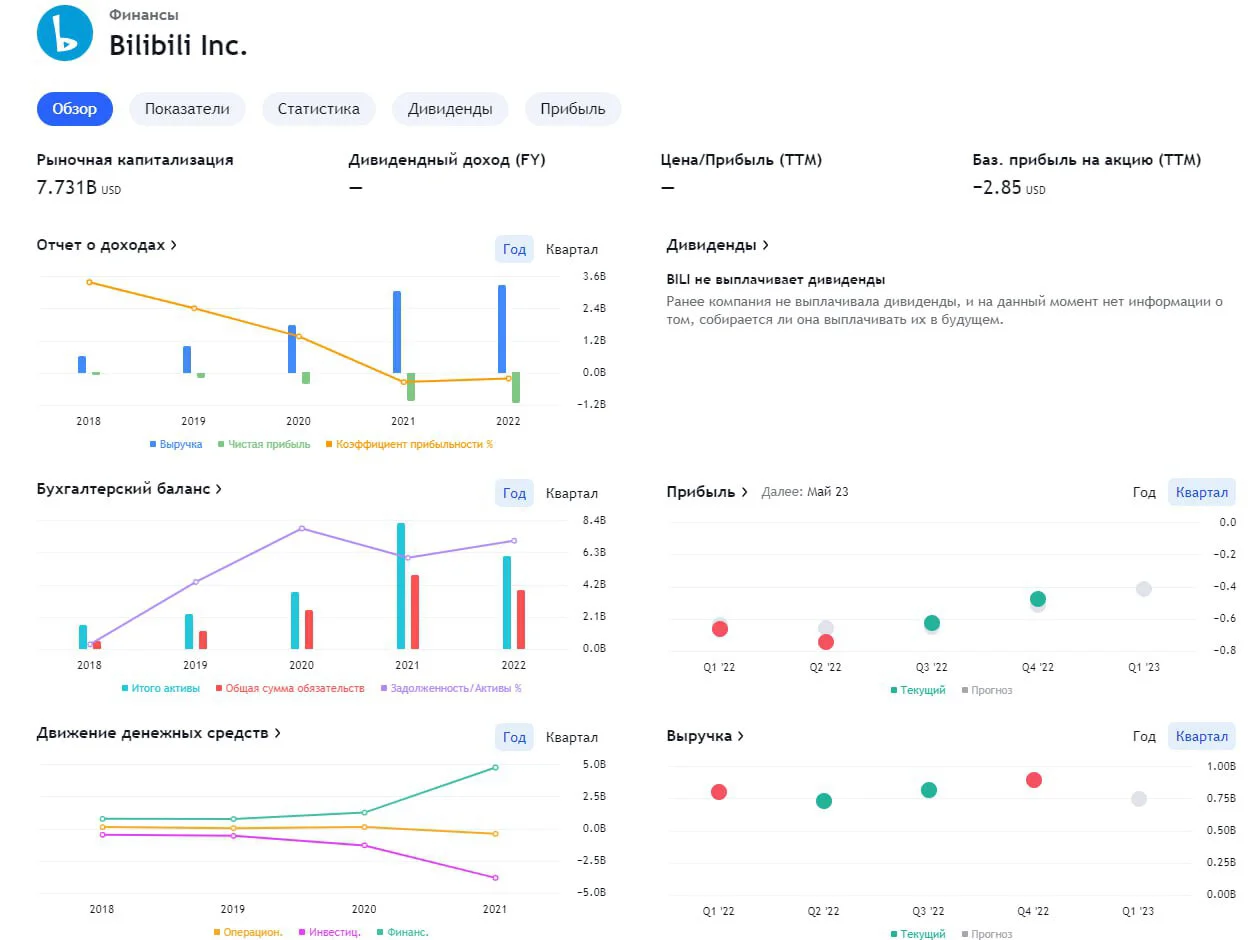The height and width of the screenshot is (940, 1259).
Task: Click the Q4 '22 red revenue dot
Action: tap(1034, 780)
